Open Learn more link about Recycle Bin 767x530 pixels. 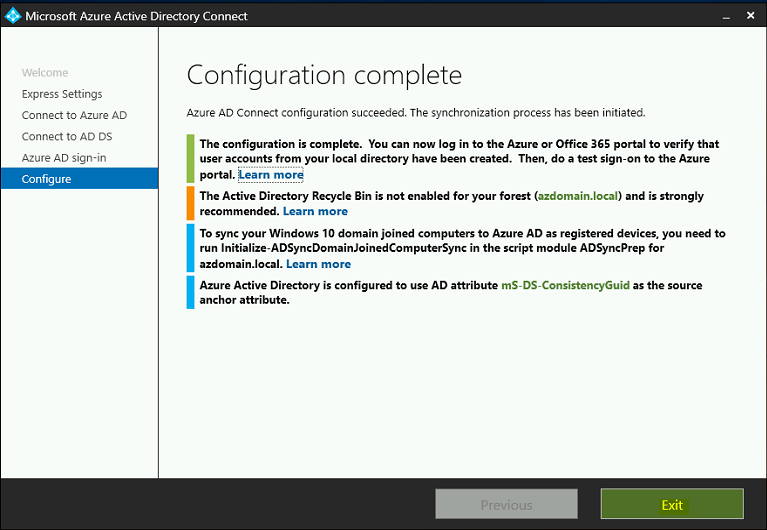tap(316, 211)
